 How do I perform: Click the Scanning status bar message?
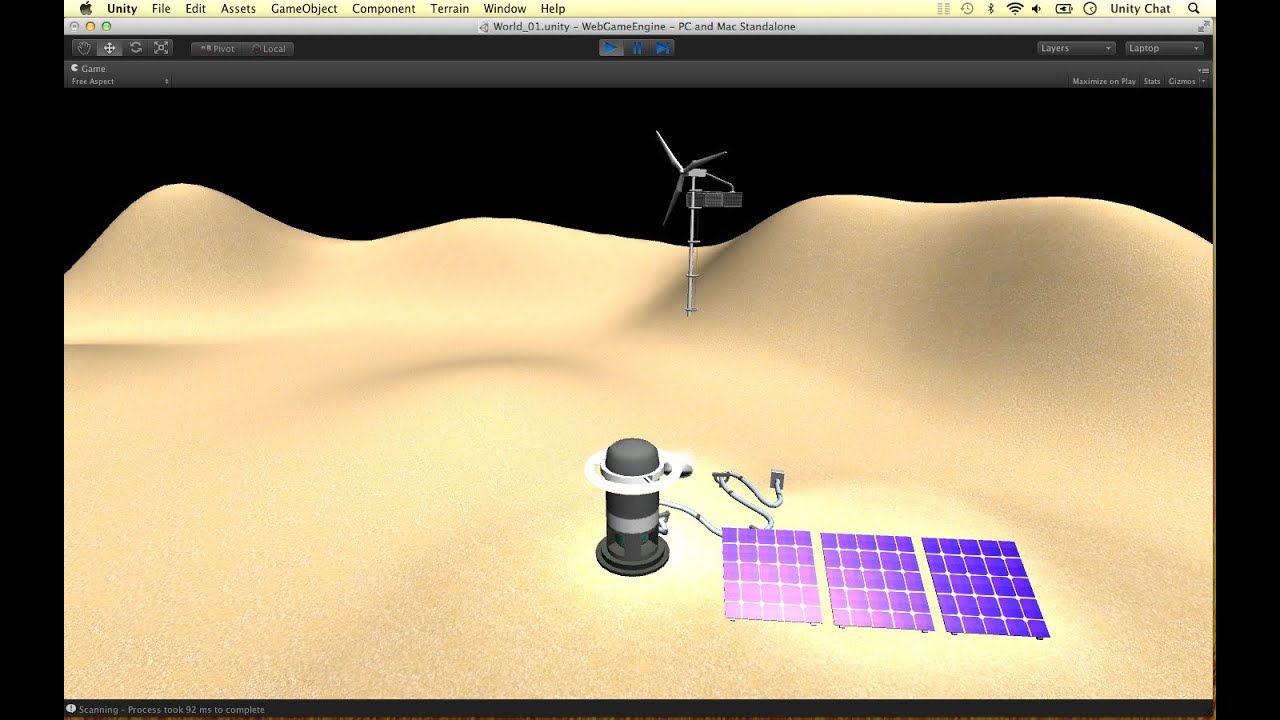[x=172, y=710]
